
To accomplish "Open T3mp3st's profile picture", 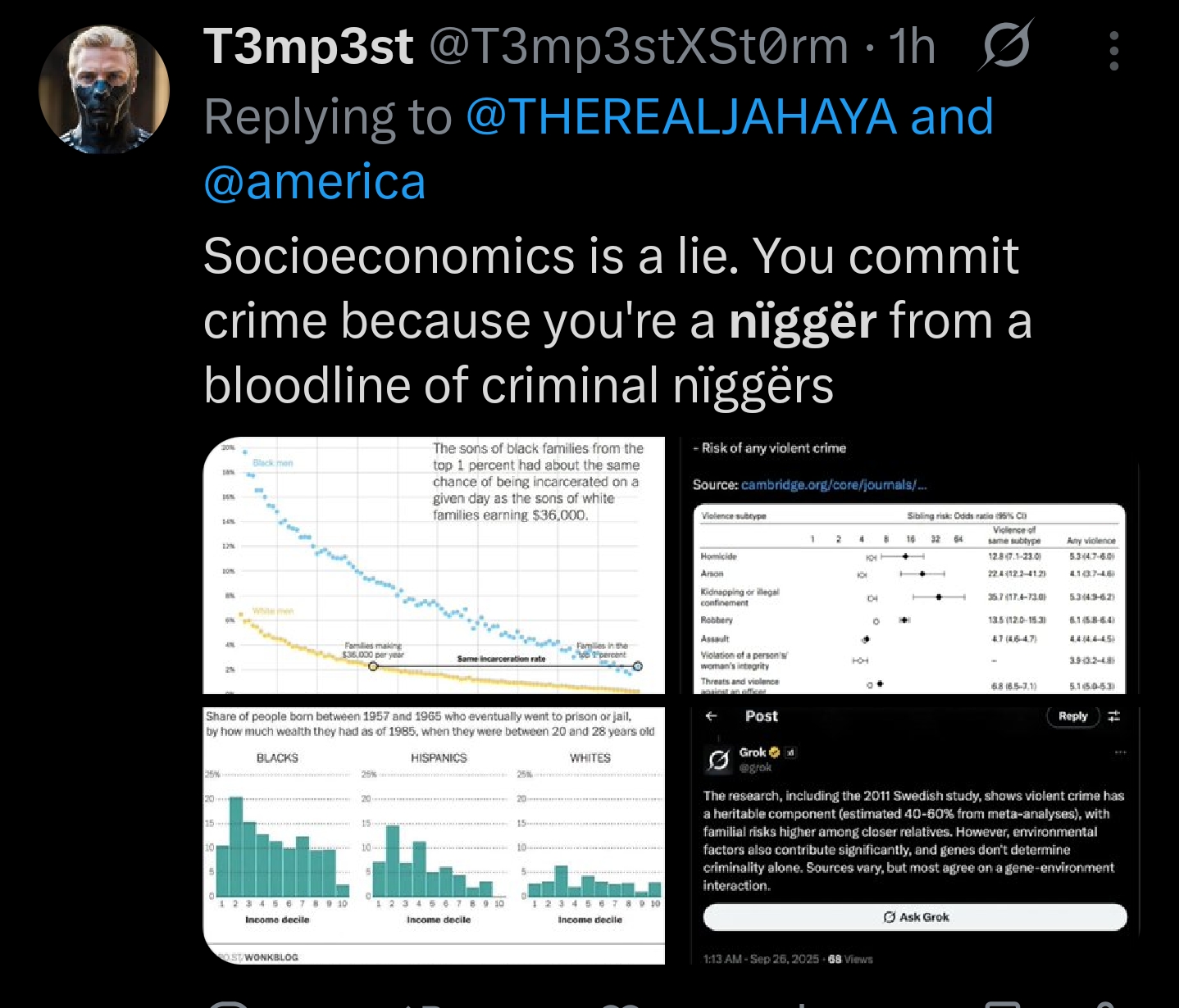I will [104, 89].
